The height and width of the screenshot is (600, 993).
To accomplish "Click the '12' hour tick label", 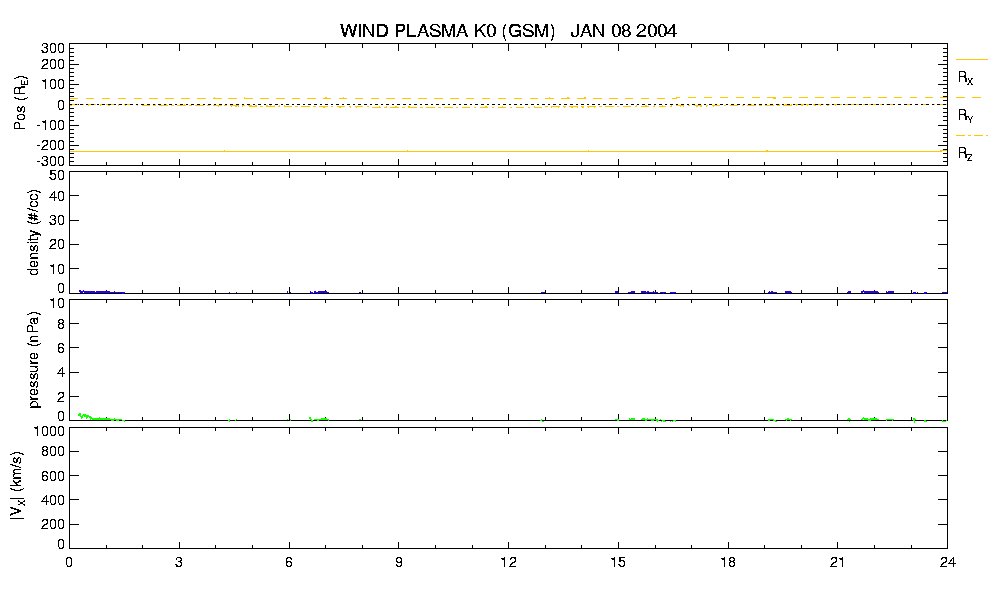I will (x=508, y=562).
